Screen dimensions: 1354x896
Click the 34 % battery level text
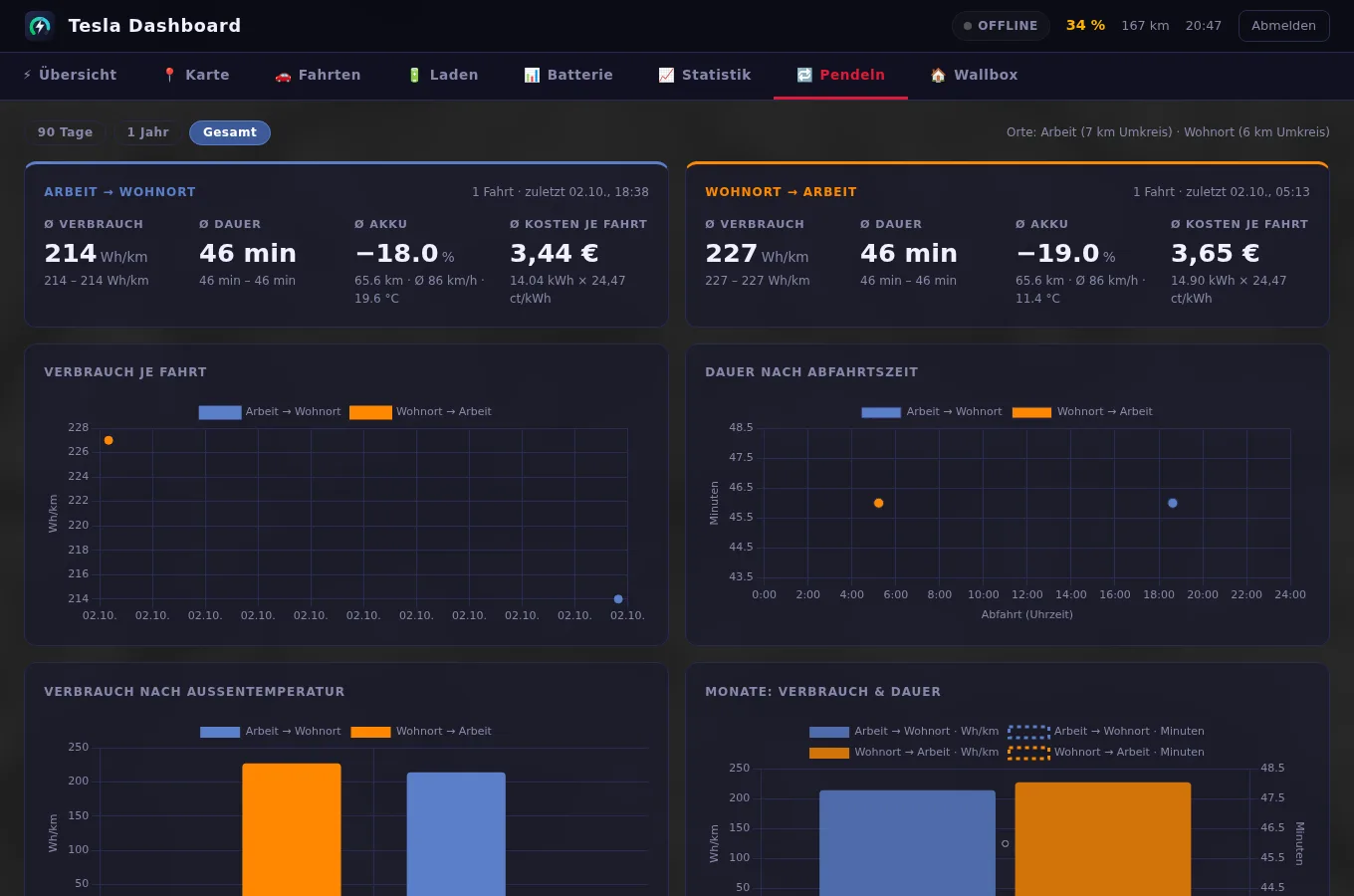pyautogui.click(x=1085, y=26)
